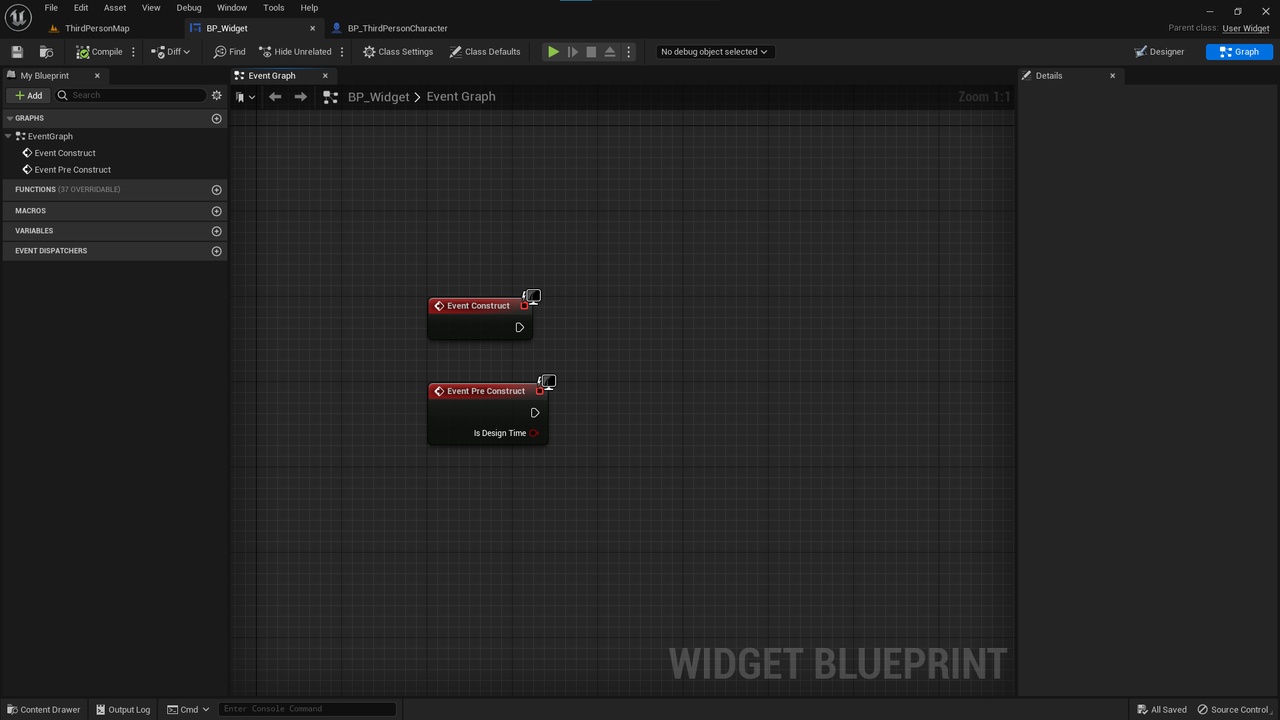This screenshot has height=720, width=1280.
Task: Toggle Hide Unrelated nodes
Action: pyautogui.click(x=295, y=52)
